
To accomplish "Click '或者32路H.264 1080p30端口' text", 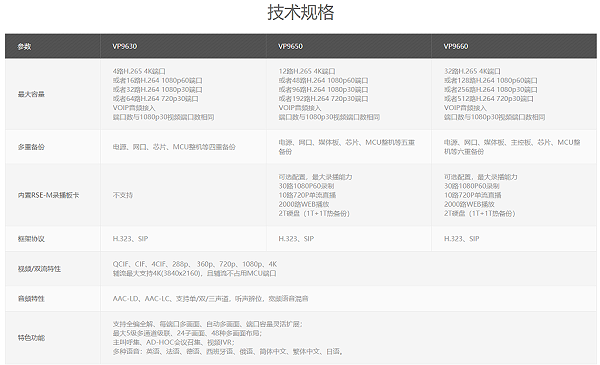I will (x=157, y=90).
